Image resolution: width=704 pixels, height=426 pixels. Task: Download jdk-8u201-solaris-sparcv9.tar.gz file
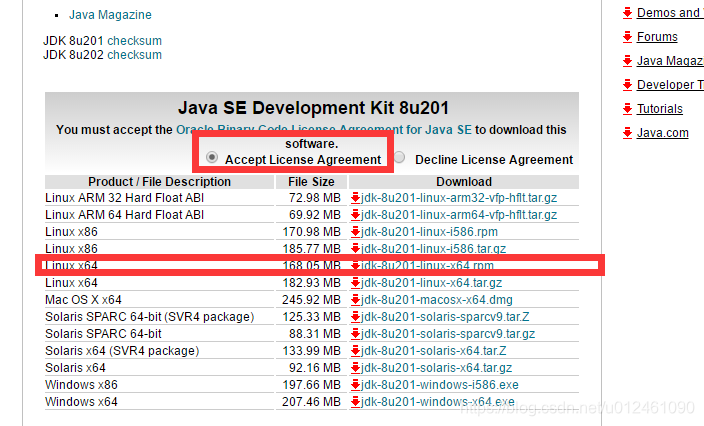click(448, 334)
